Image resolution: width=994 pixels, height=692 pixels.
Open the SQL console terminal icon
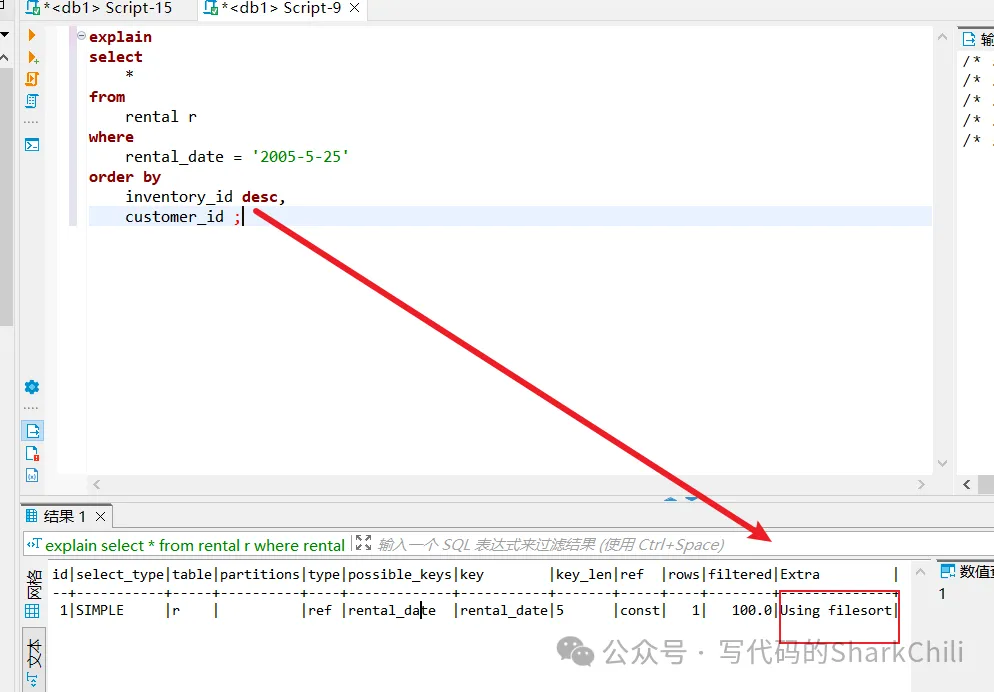(32, 144)
